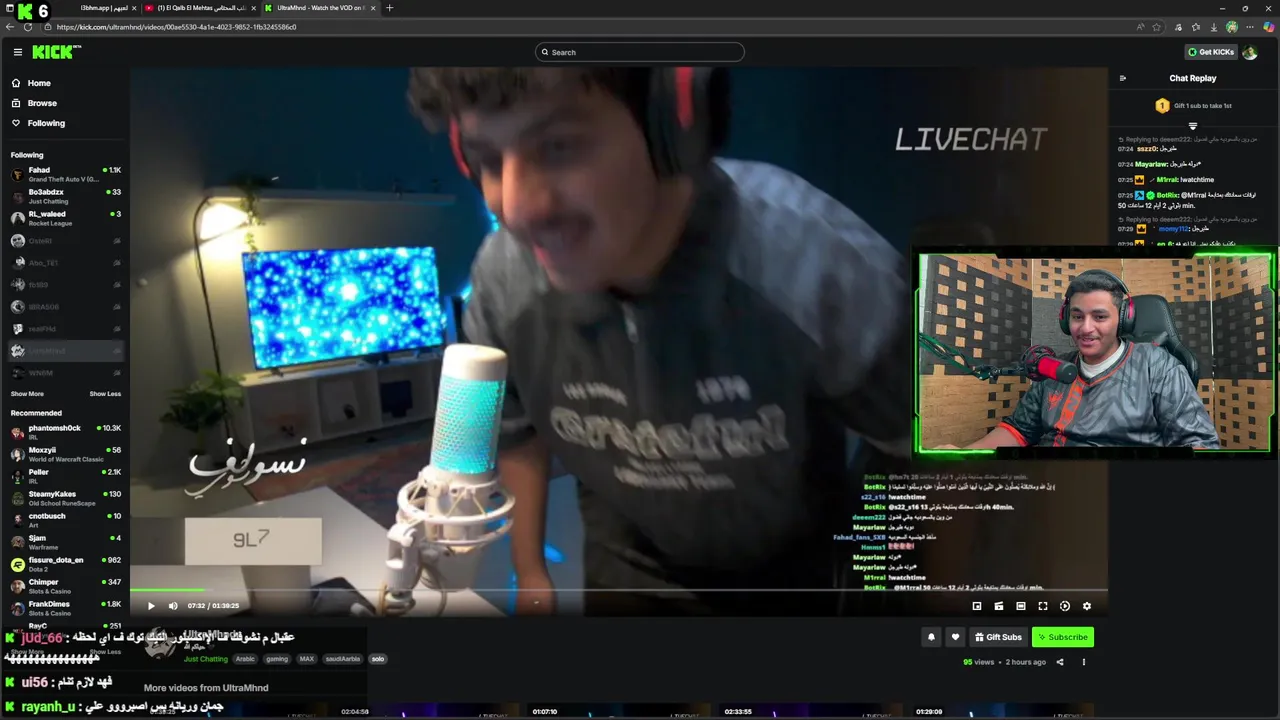Open RL_waleed channel in Following
The height and width of the screenshot is (720, 1280).
click(x=65, y=218)
